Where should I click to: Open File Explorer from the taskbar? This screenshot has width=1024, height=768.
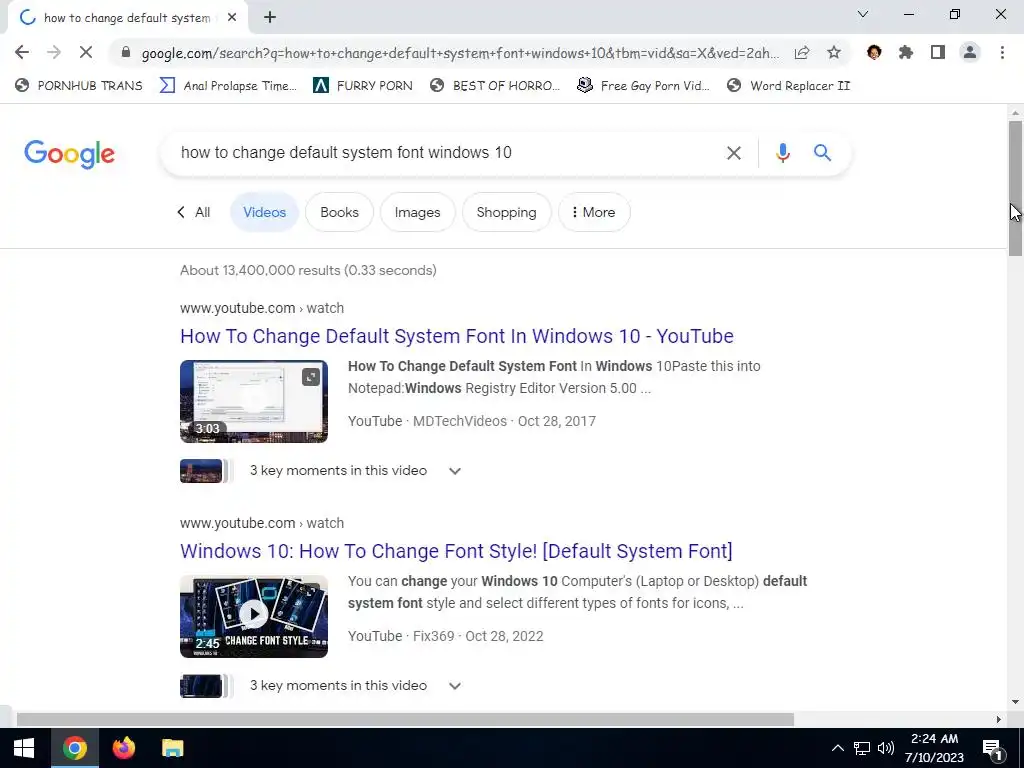point(172,748)
